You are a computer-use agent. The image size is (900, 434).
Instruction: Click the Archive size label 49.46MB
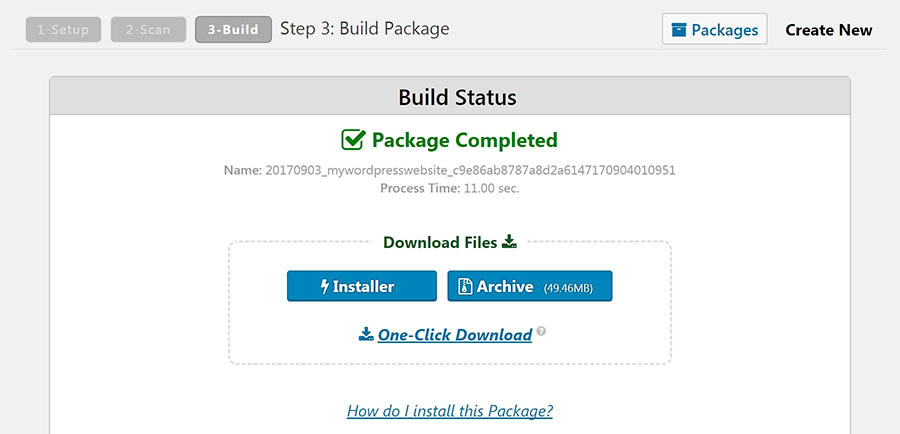pos(568,288)
